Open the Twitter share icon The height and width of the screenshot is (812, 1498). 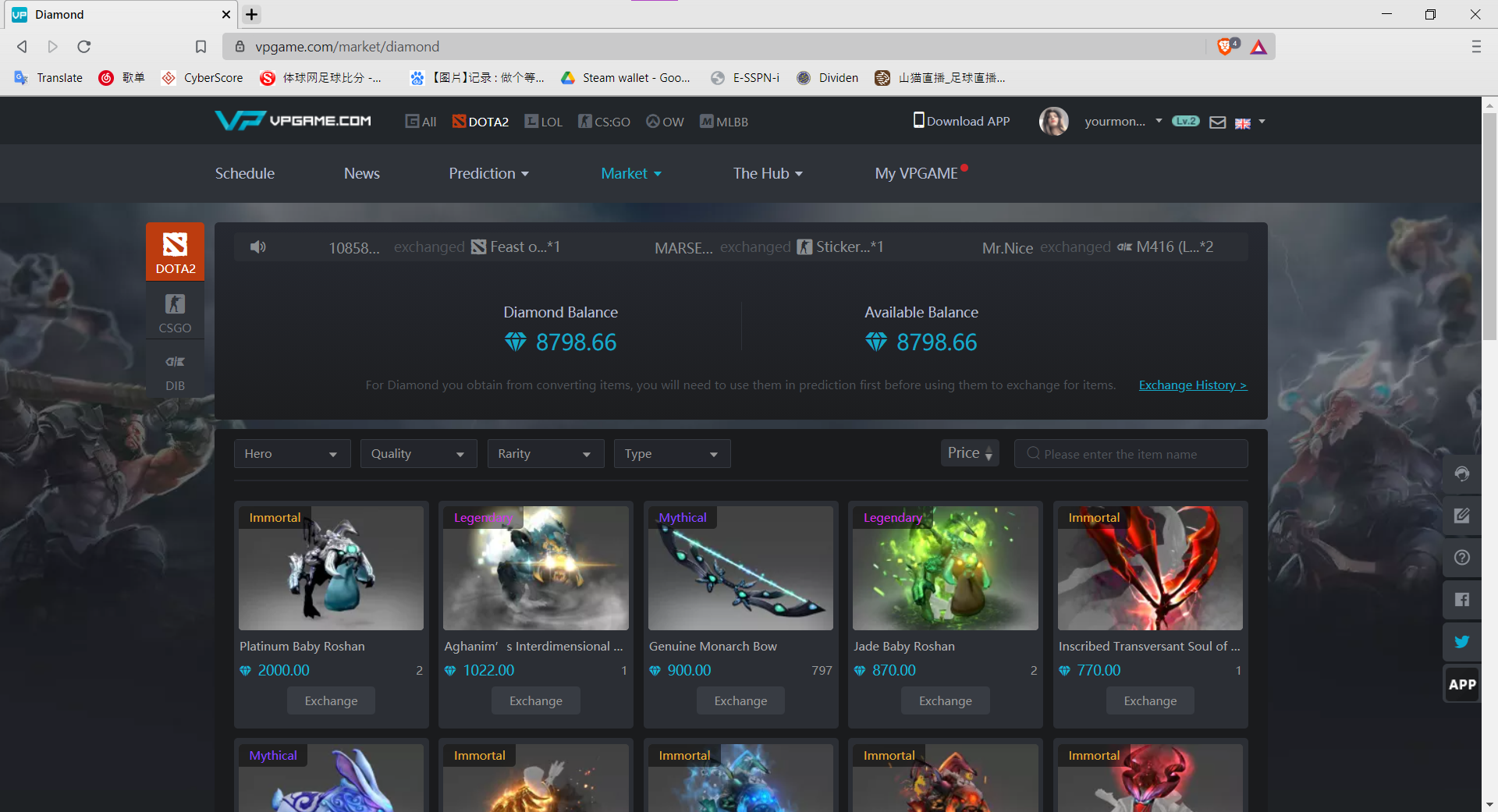(x=1461, y=642)
